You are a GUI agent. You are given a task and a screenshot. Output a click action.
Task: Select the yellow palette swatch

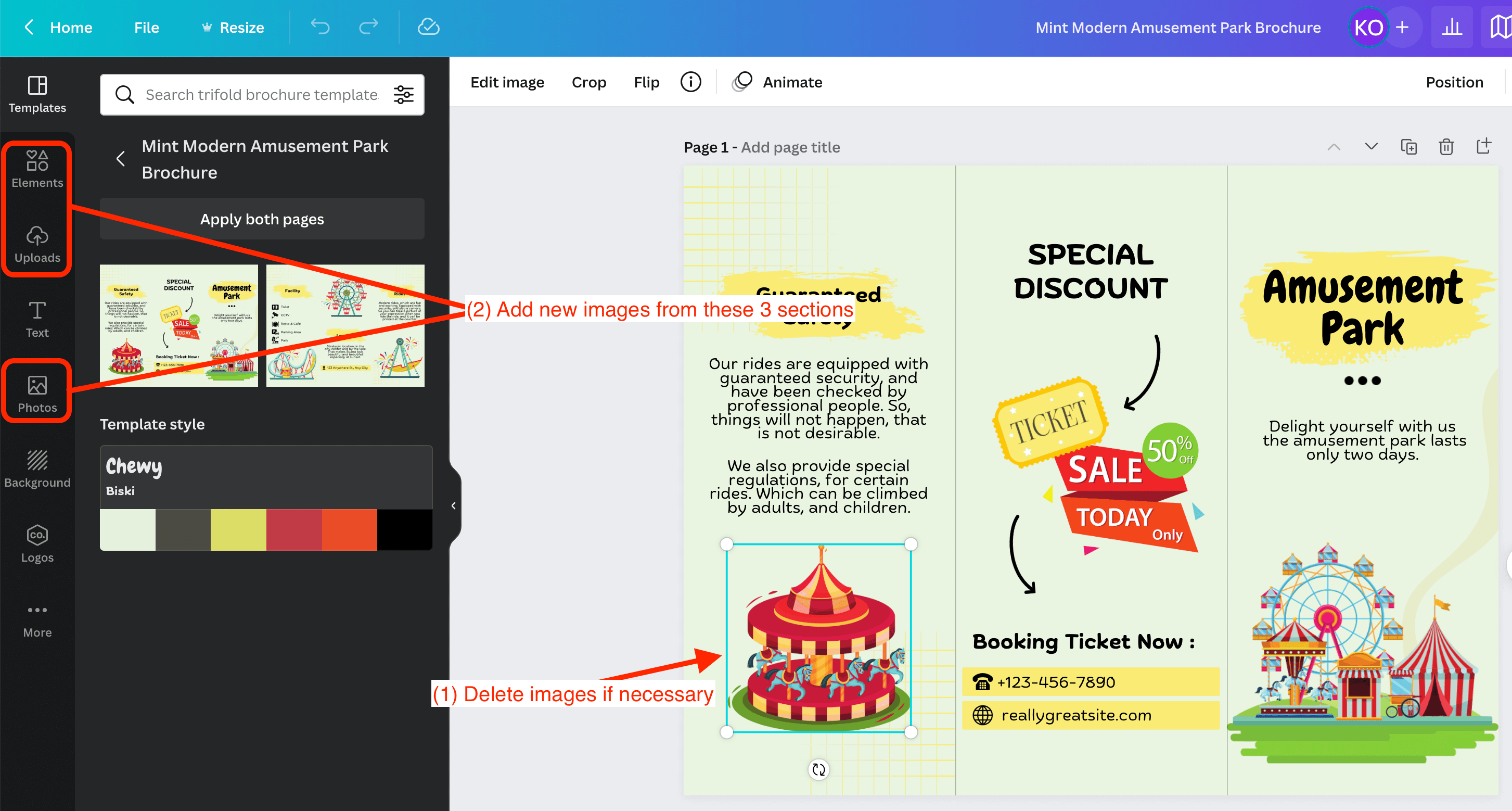tap(238, 529)
